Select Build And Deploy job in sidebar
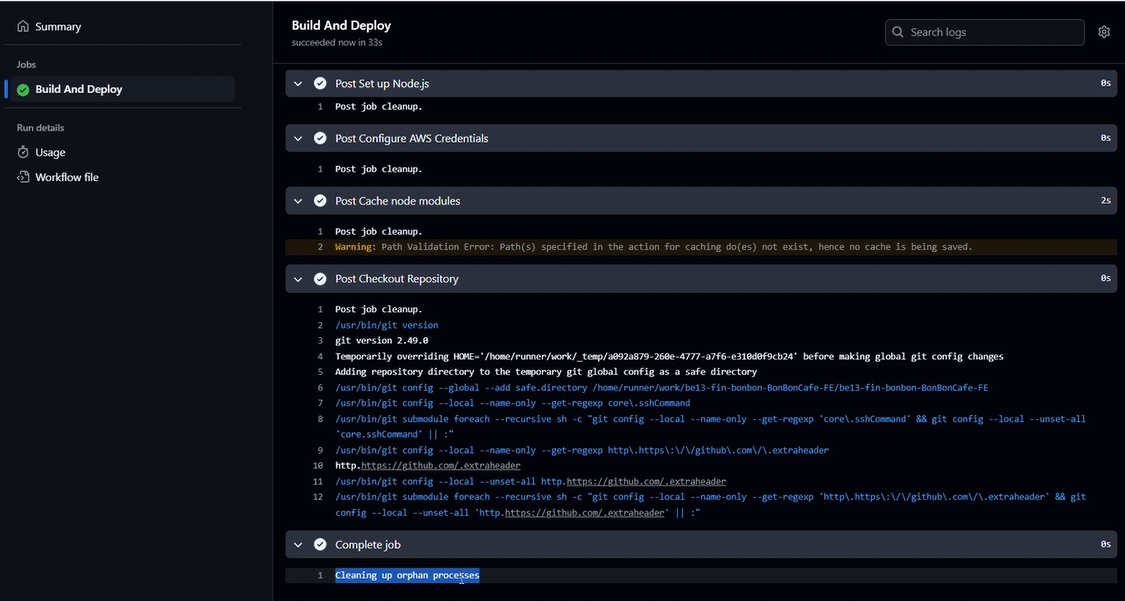The width and height of the screenshot is (1125, 601). pos(123,89)
